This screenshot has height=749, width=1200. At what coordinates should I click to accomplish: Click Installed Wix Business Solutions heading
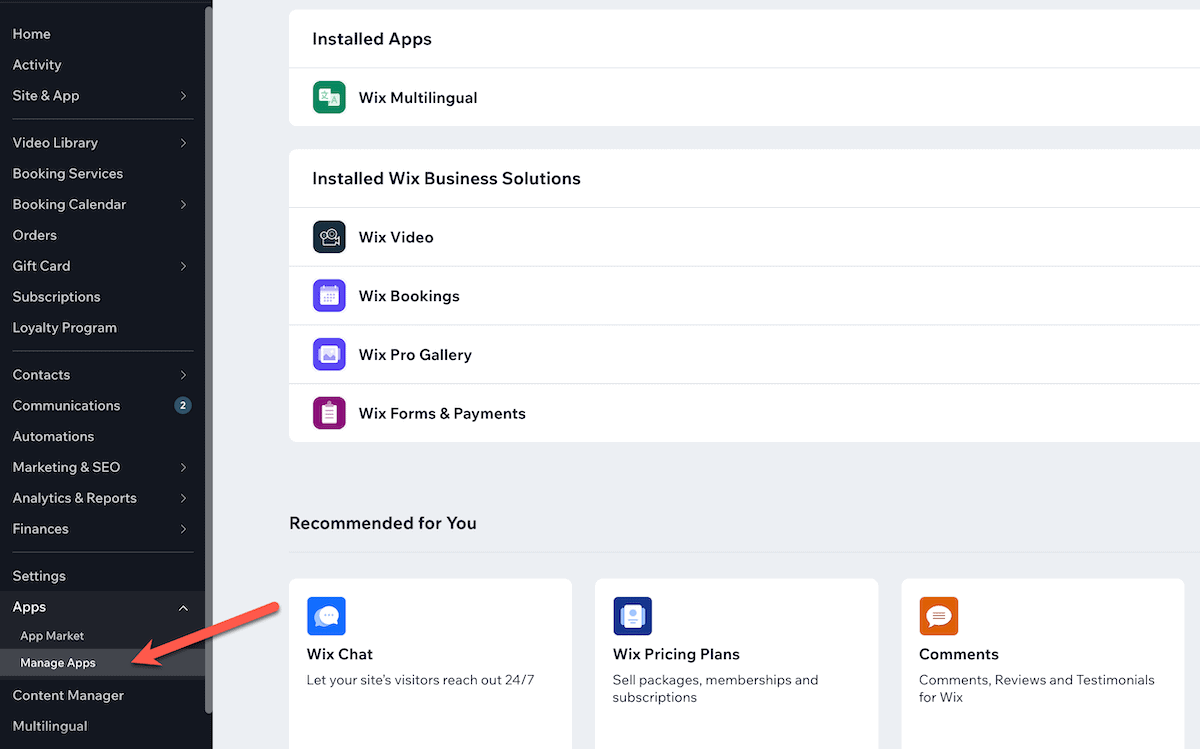click(x=446, y=179)
